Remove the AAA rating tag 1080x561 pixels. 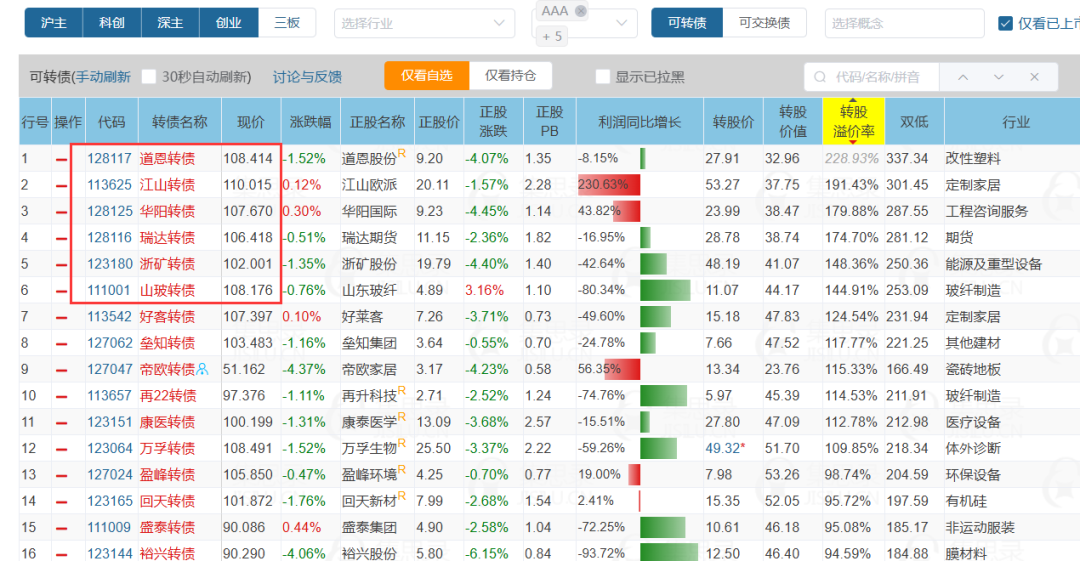coord(581,11)
